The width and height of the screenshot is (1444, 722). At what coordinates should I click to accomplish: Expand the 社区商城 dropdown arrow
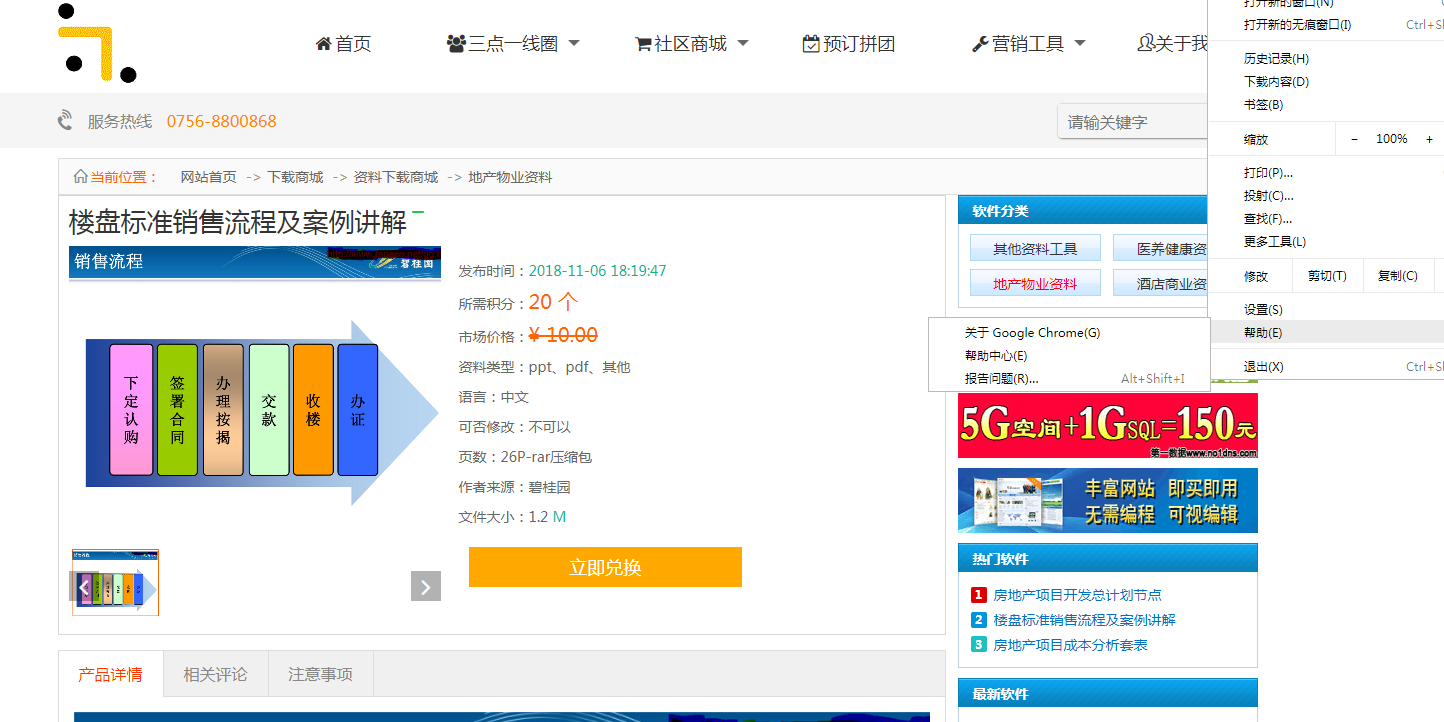[743, 44]
